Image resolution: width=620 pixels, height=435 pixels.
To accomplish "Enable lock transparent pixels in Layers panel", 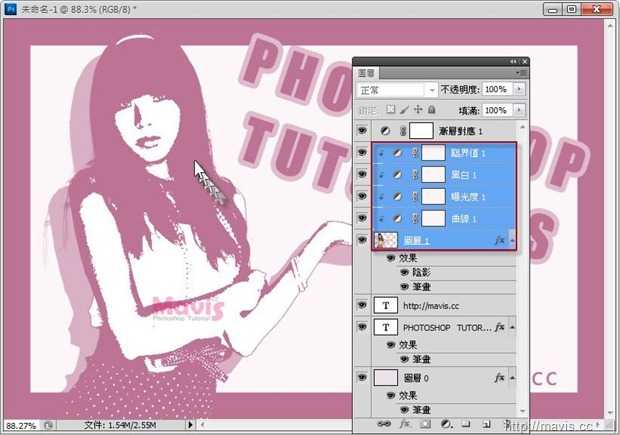I will tap(391, 110).
